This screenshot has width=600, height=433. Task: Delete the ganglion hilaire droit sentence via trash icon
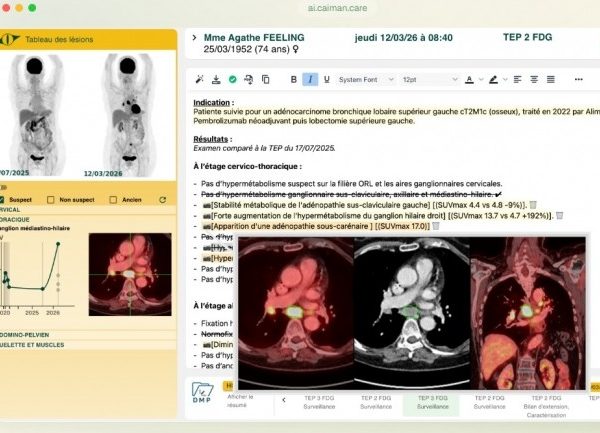(x=559, y=215)
